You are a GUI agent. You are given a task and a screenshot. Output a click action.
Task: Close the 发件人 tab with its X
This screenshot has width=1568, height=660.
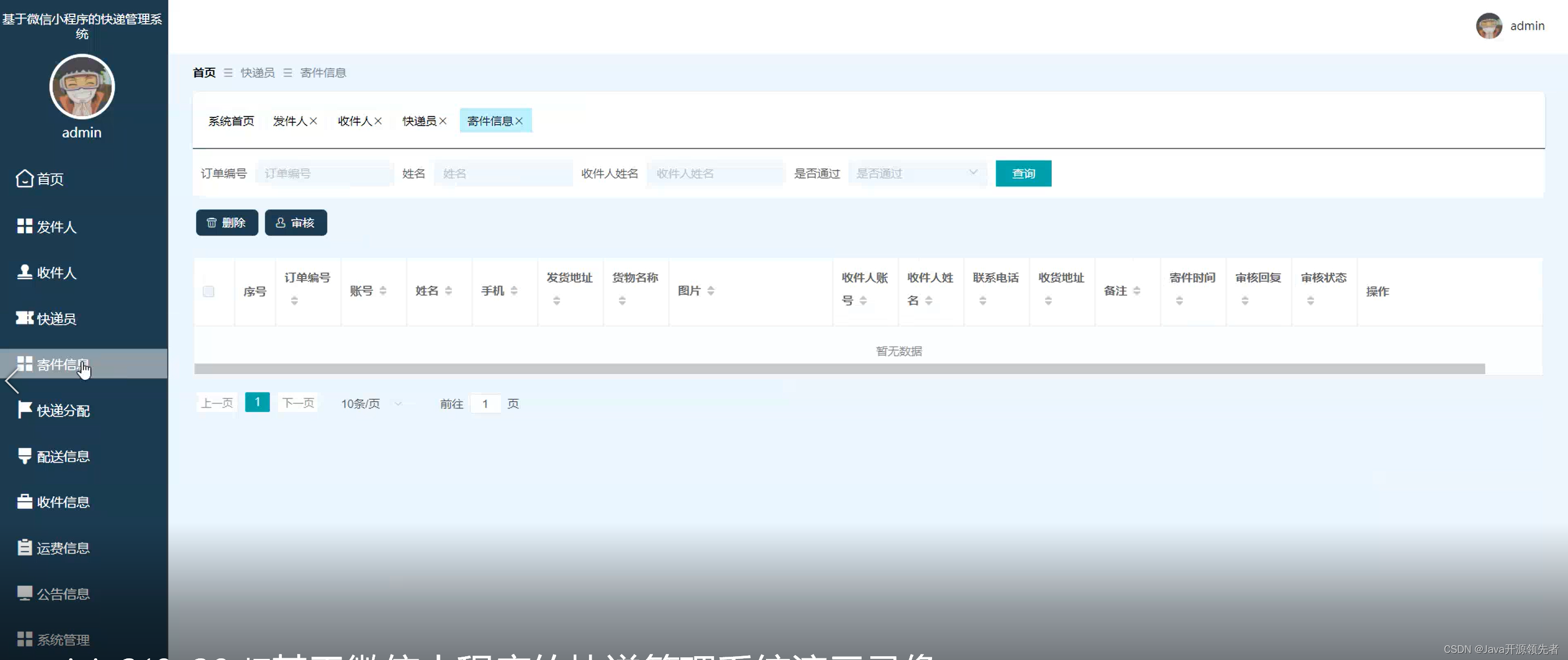pyautogui.click(x=314, y=121)
